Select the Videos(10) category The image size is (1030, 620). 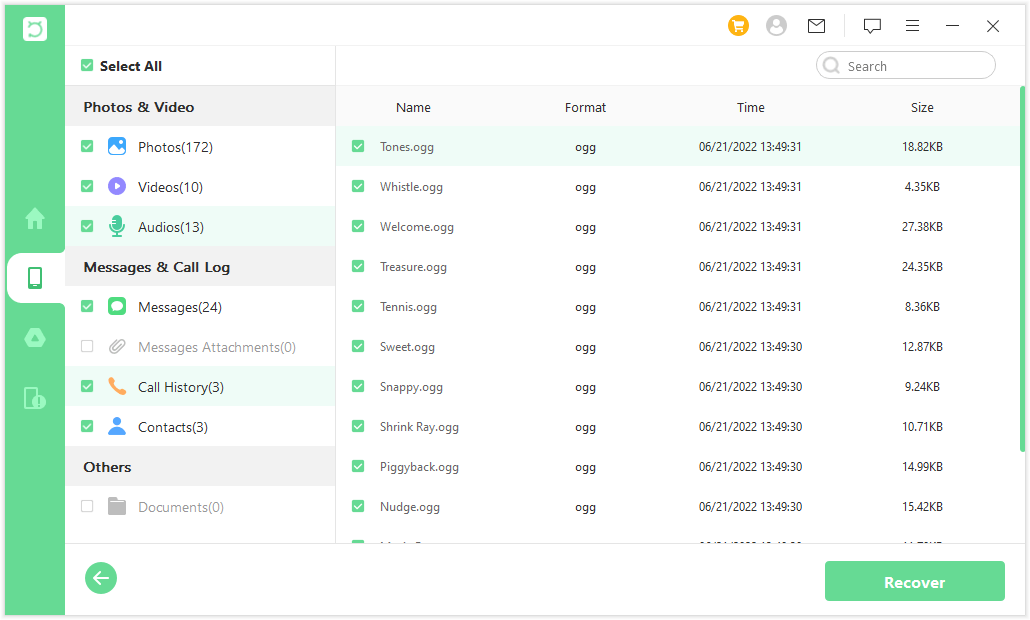pos(170,187)
